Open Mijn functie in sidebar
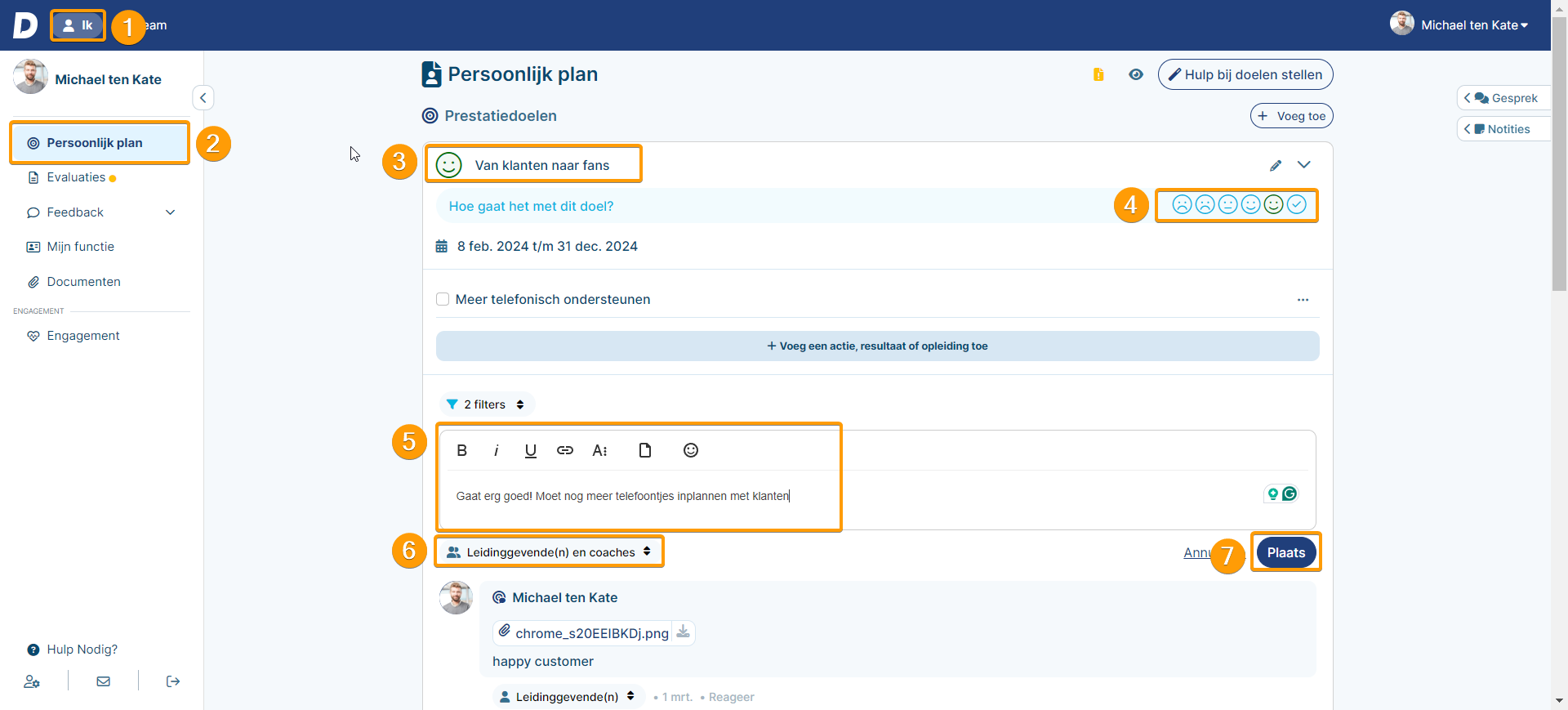 pyautogui.click(x=80, y=247)
